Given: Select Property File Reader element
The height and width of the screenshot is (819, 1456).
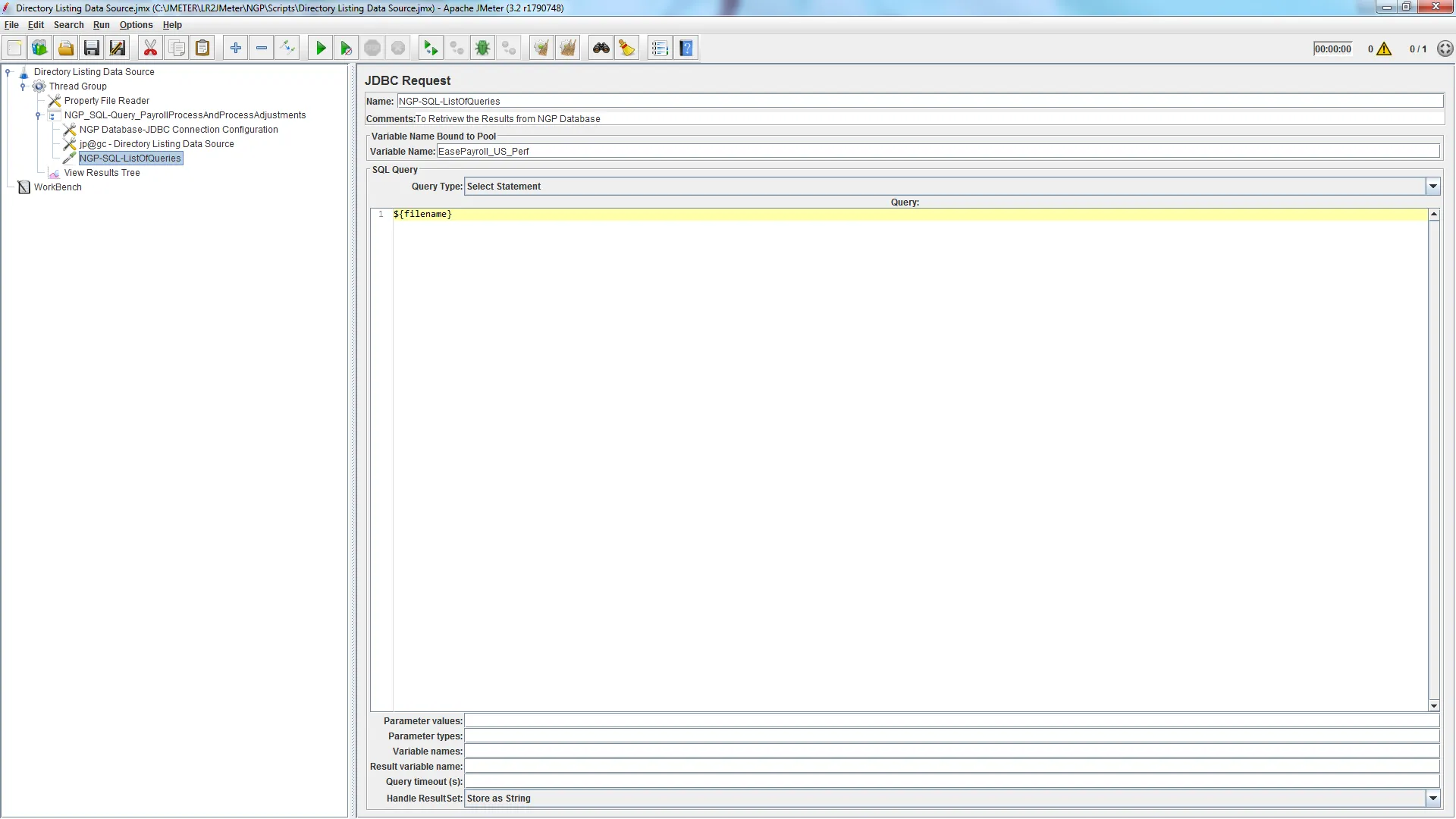Looking at the screenshot, I should [x=106, y=101].
